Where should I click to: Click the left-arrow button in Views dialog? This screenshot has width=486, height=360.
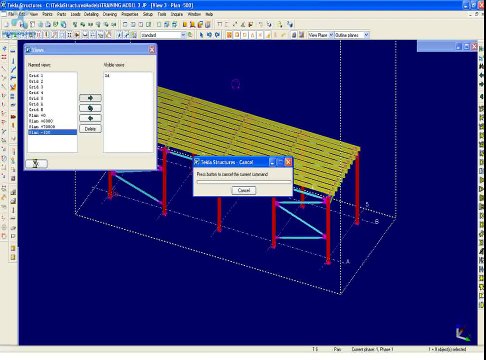point(90,118)
